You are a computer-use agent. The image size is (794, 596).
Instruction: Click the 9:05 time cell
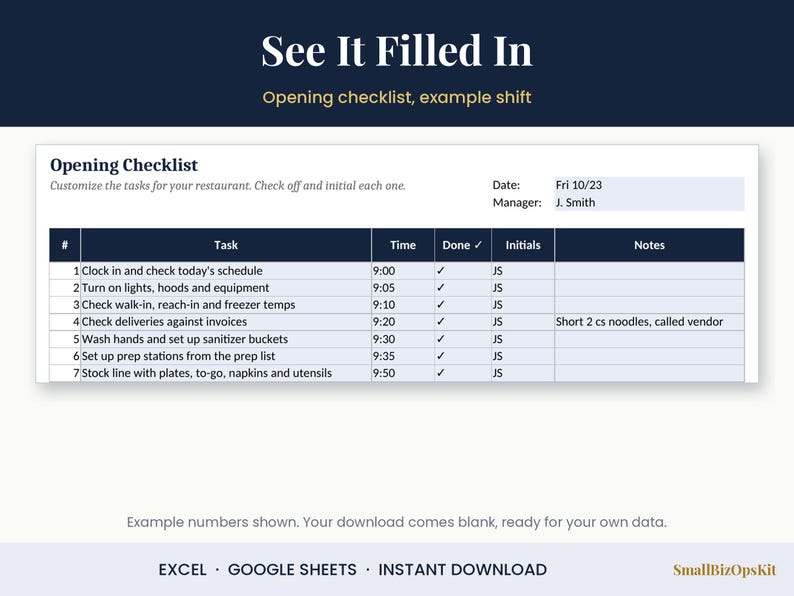click(403, 288)
